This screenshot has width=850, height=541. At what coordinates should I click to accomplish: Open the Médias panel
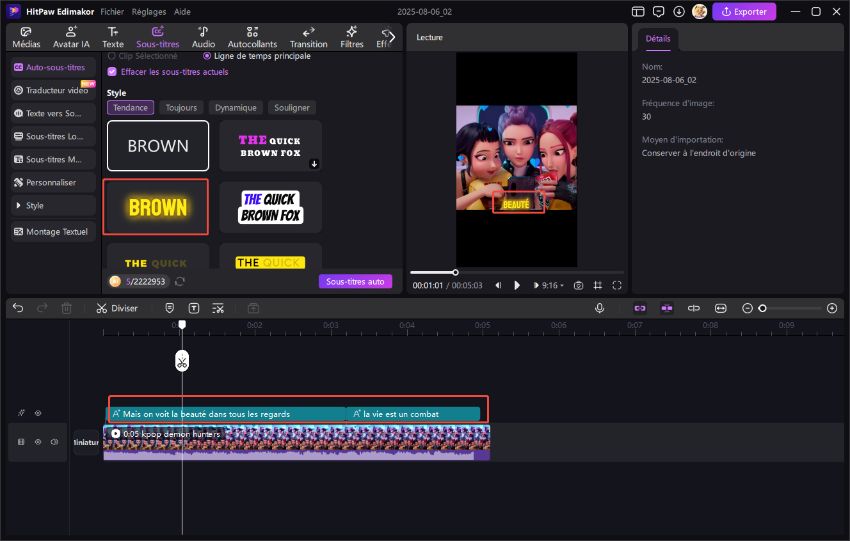tap(26, 37)
